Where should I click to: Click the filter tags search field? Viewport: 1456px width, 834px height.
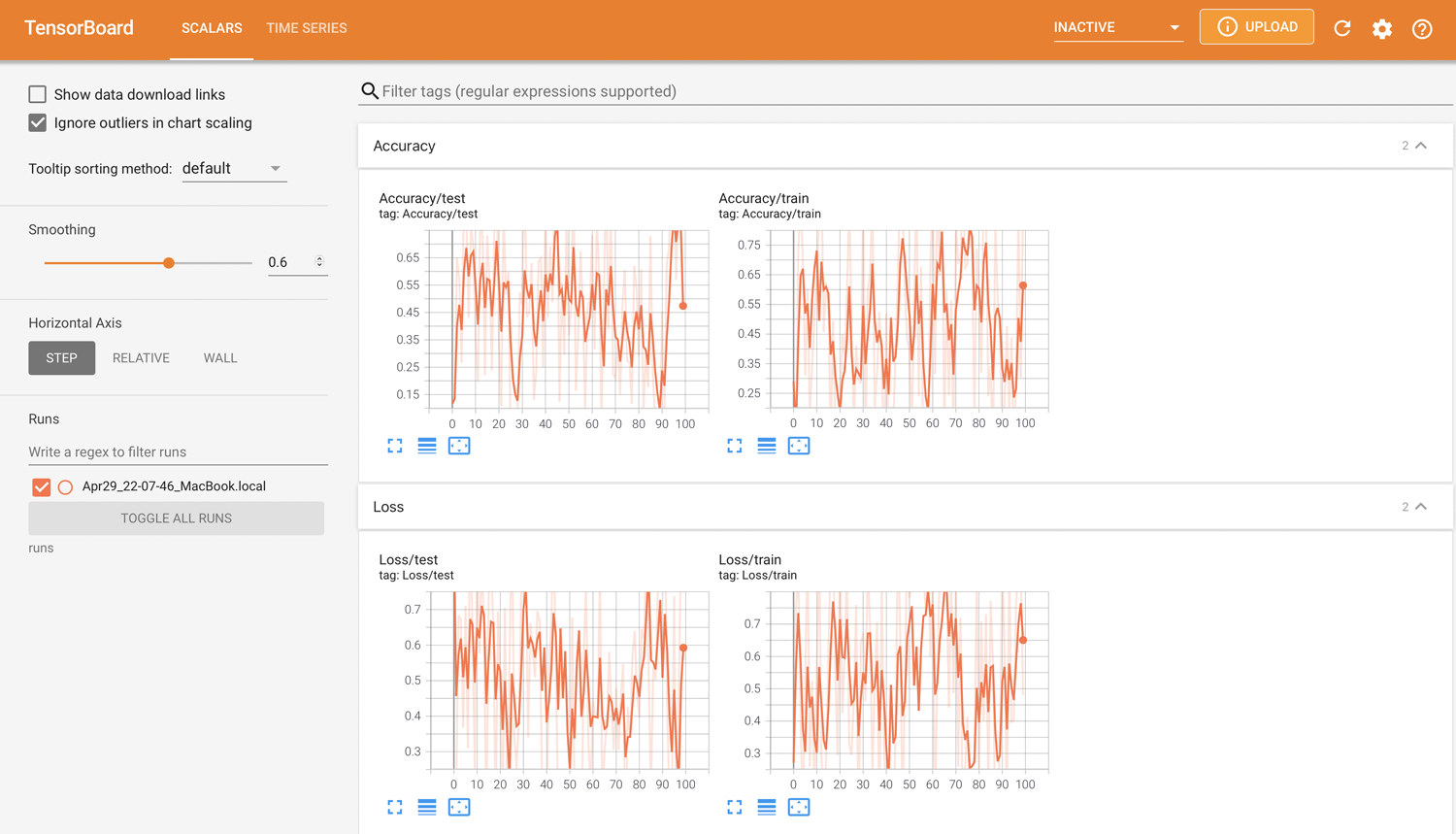pos(679,90)
